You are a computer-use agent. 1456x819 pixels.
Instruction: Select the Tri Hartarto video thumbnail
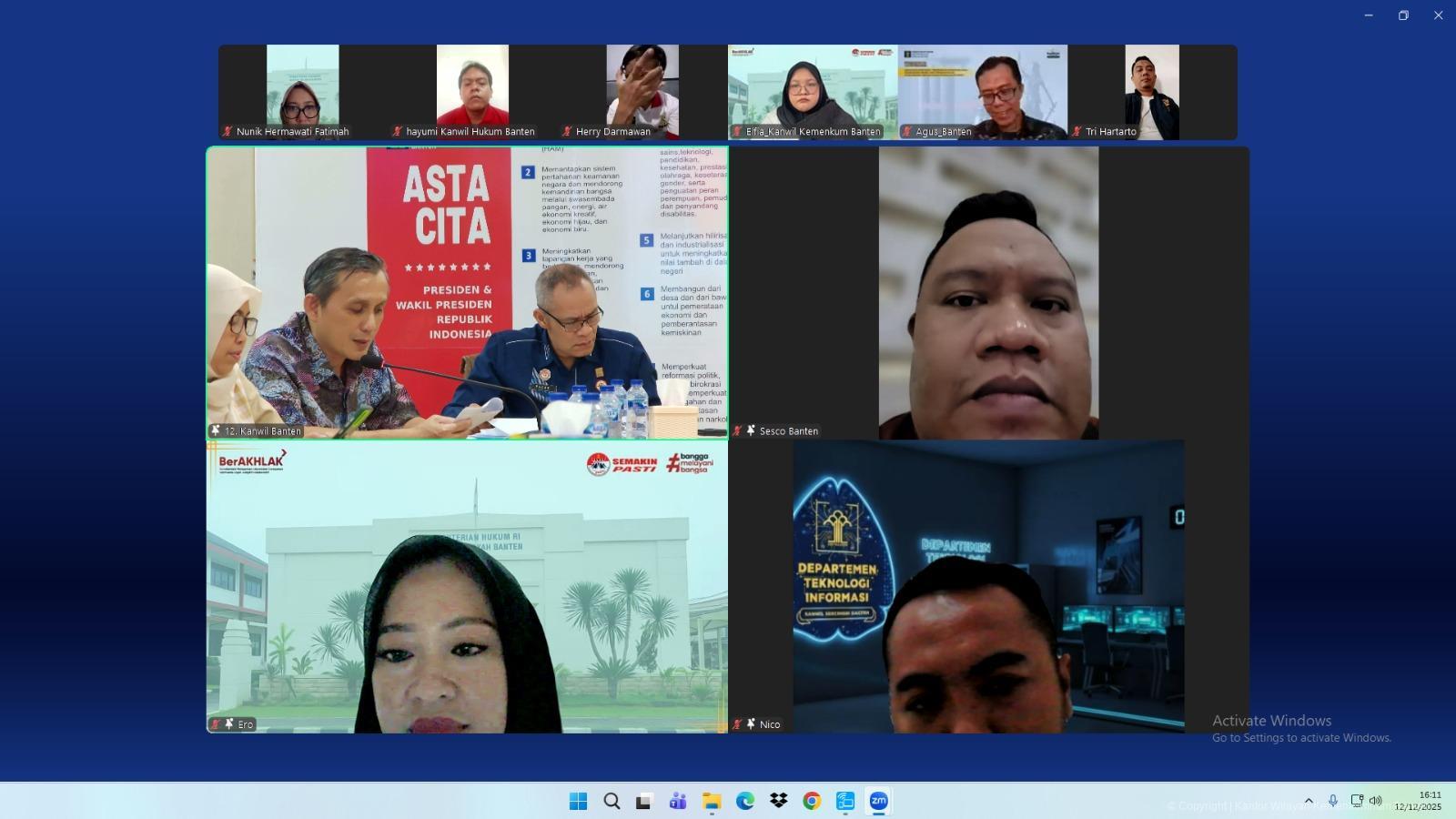pos(1151,91)
